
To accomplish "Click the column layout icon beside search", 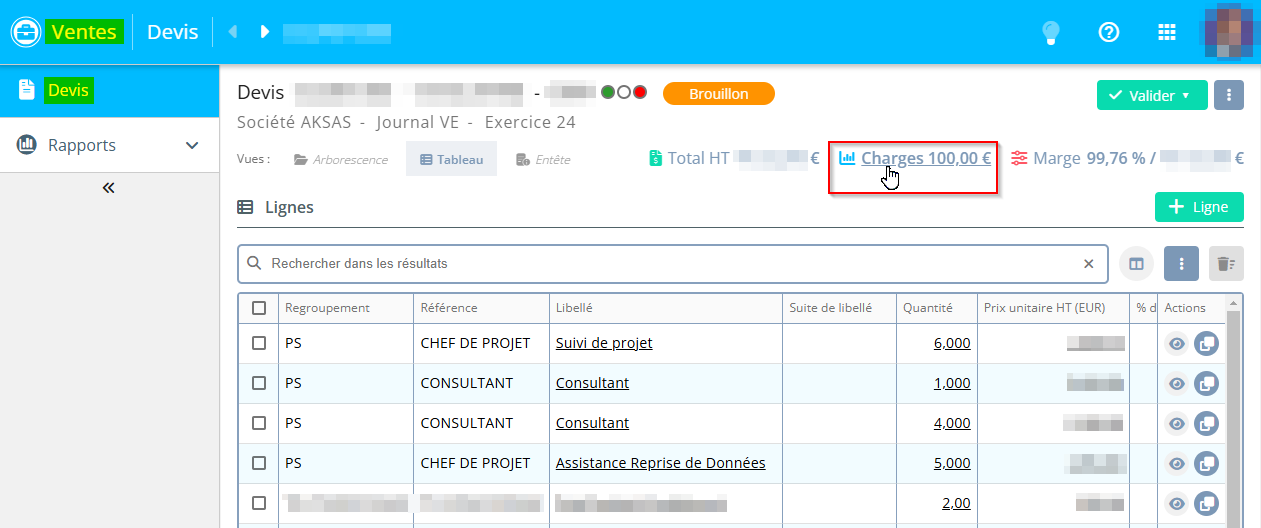I will click(x=1136, y=264).
